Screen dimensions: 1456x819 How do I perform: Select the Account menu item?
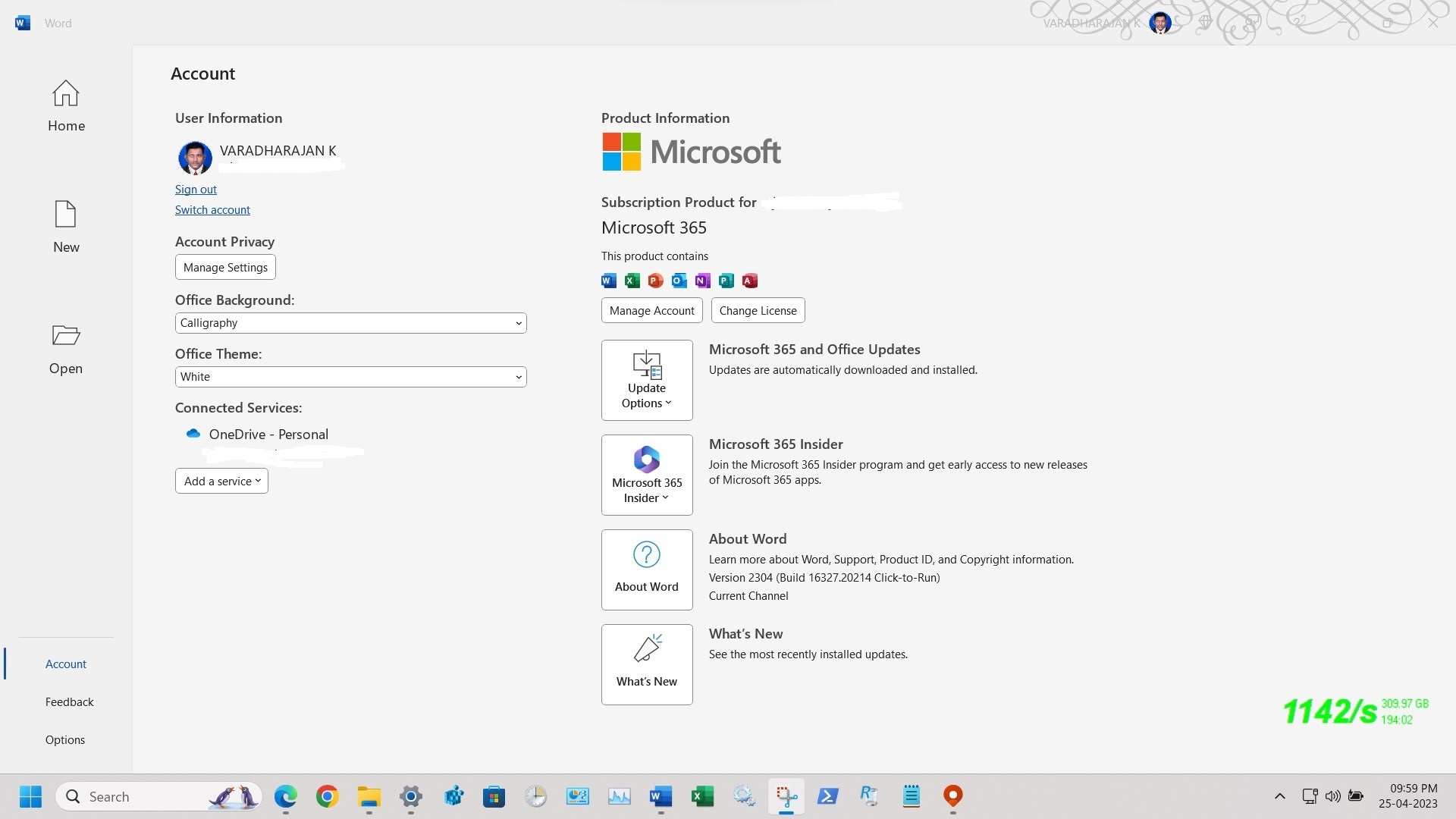[65, 663]
